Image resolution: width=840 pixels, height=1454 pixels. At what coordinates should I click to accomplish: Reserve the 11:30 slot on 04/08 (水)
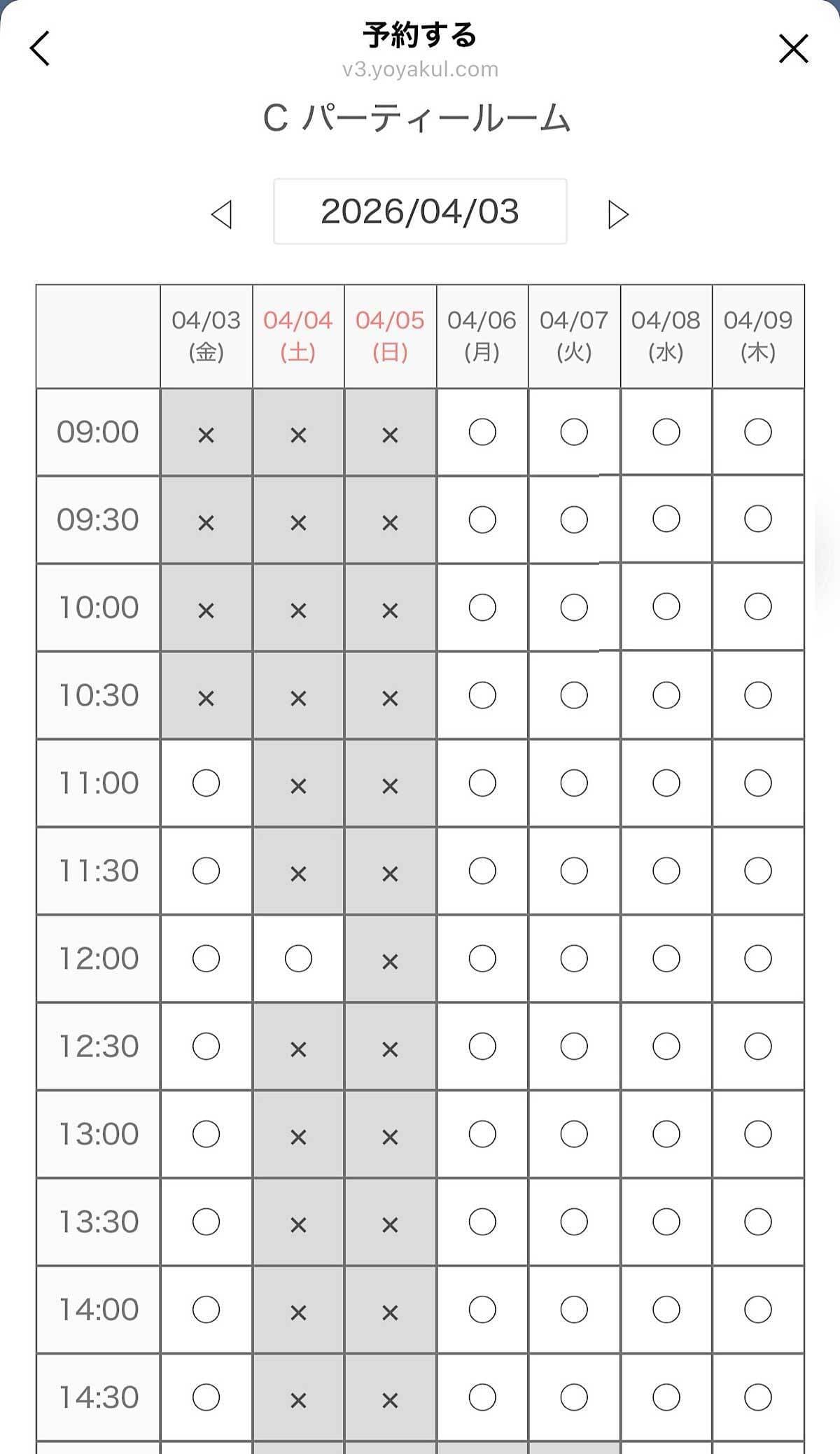click(666, 871)
